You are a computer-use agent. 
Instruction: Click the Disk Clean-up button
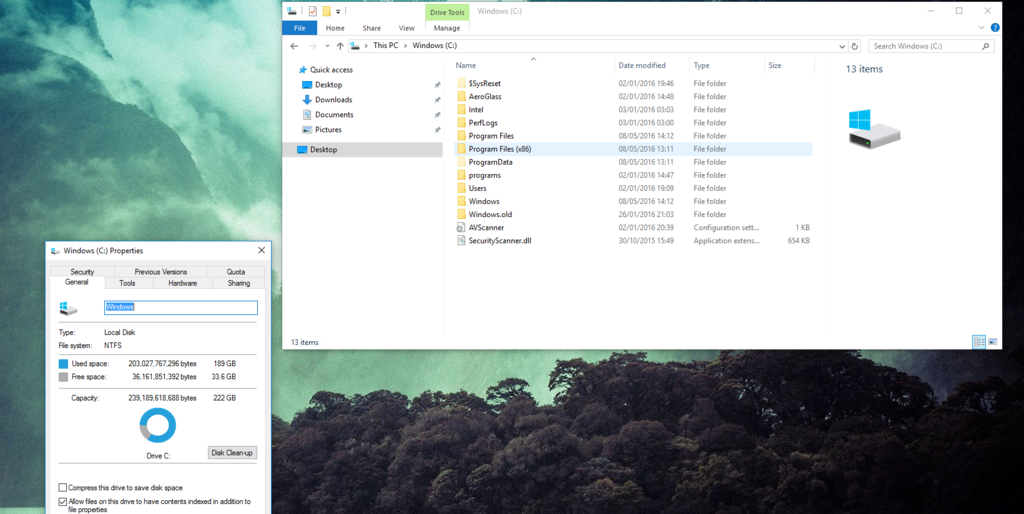[232, 453]
